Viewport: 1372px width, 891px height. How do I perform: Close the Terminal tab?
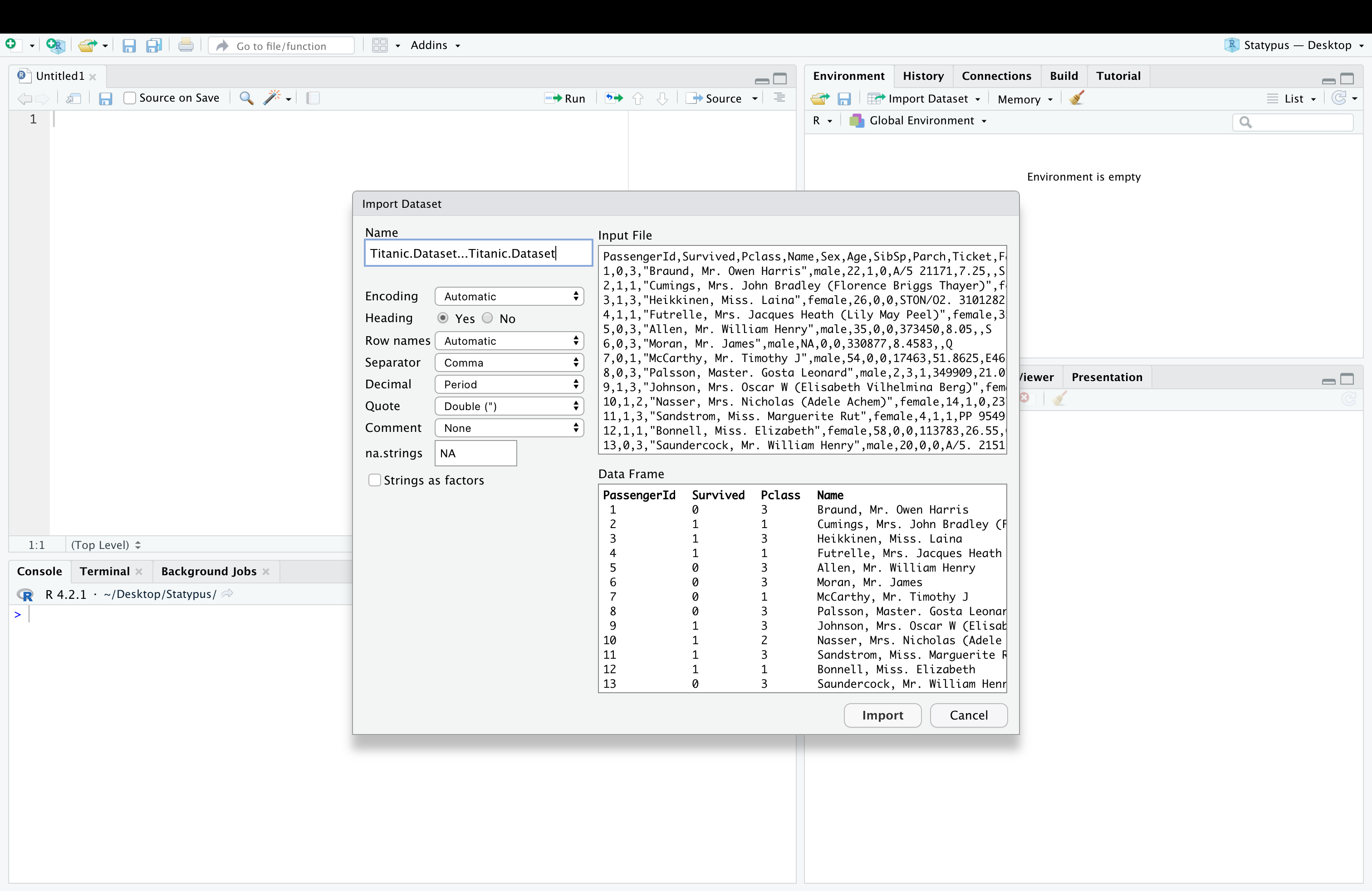pos(139,572)
